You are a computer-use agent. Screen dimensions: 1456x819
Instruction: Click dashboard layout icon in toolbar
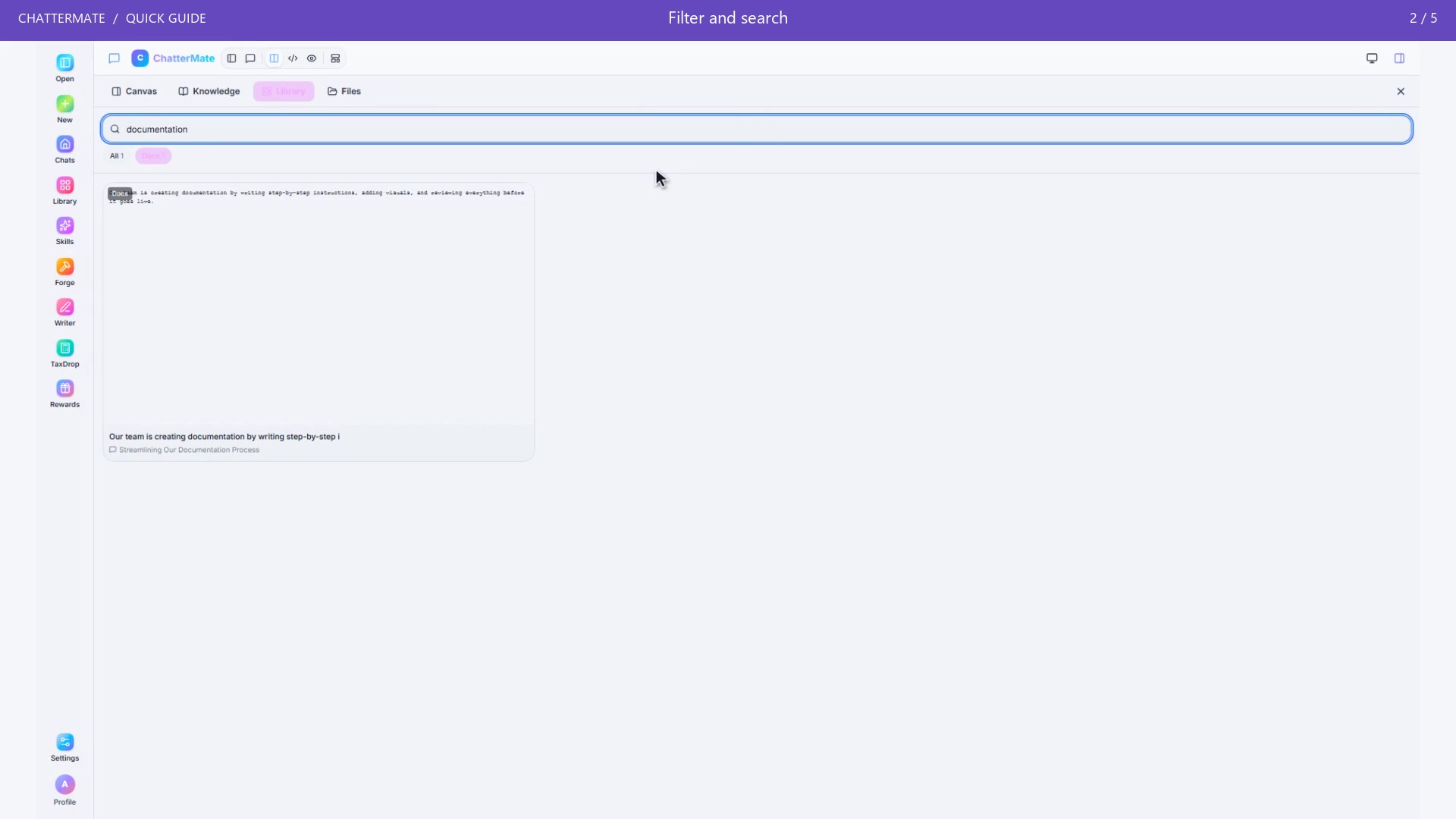pyautogui.click(x=335, y=58)
